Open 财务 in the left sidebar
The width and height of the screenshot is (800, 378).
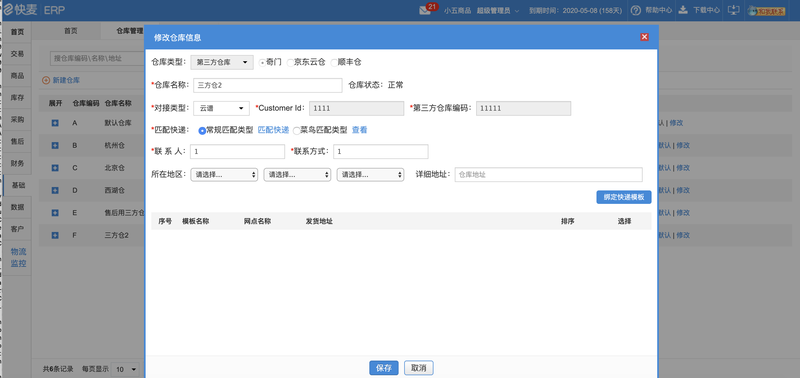pos(17,163)
